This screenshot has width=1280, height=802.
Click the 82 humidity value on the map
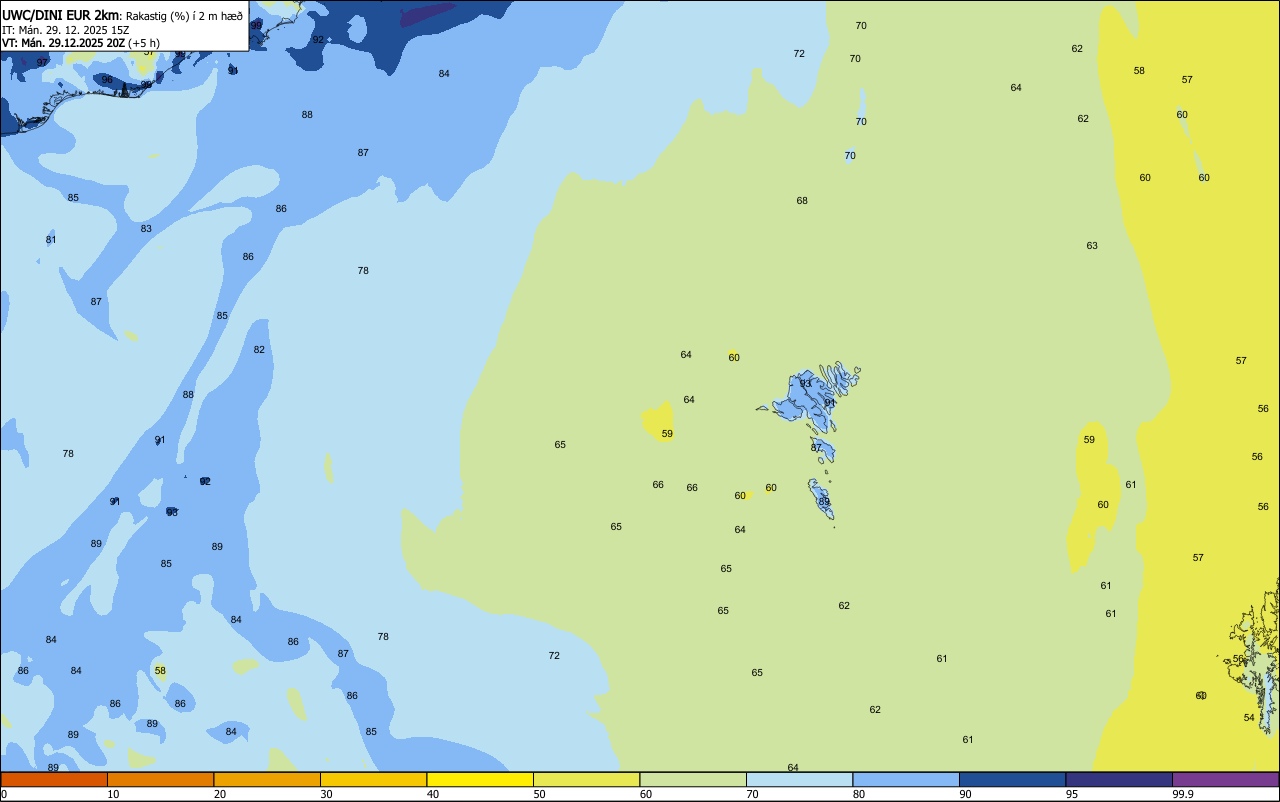point(259,350)
